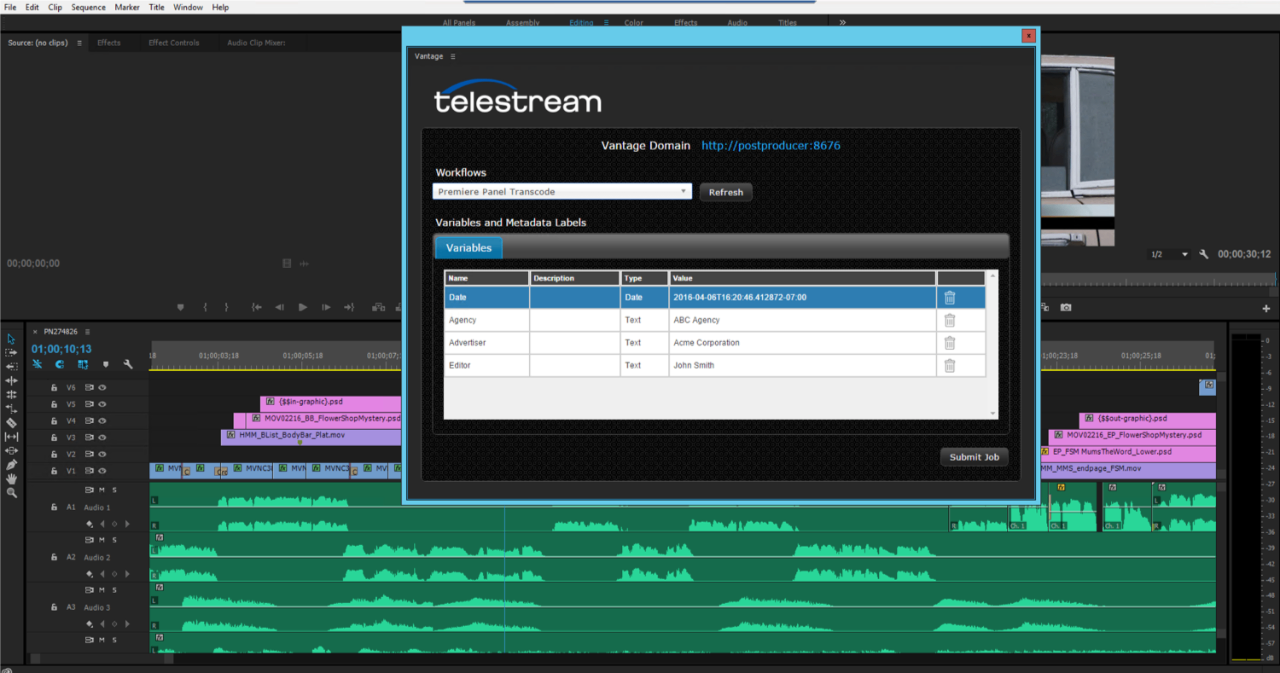Select the Pen tool in toolbar
The height and width of the screenshot is (673, 1280).
click(11, 465)
